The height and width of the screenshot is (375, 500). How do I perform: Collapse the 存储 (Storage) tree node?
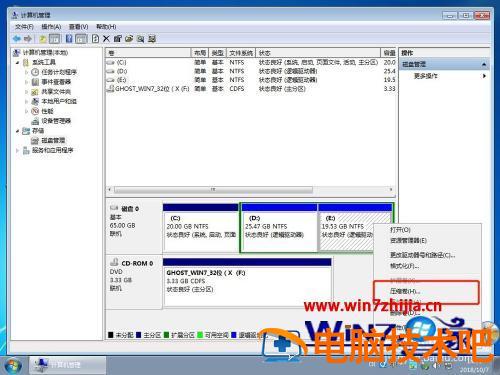17,131
